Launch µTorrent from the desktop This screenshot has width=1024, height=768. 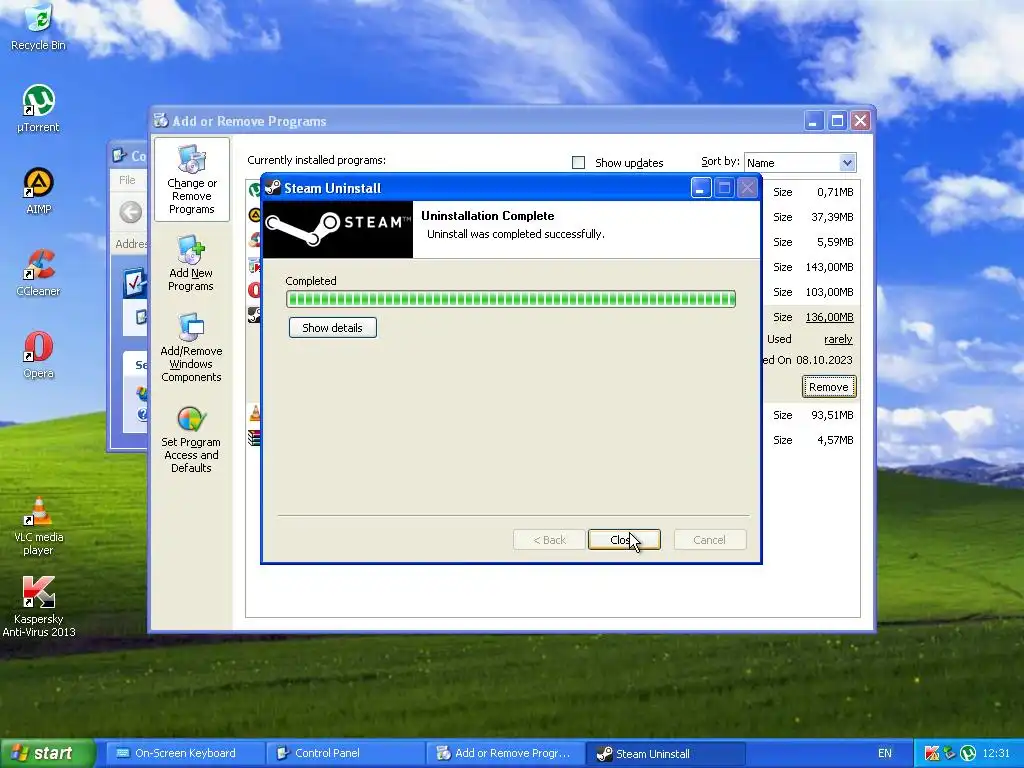tap(39, 108)
